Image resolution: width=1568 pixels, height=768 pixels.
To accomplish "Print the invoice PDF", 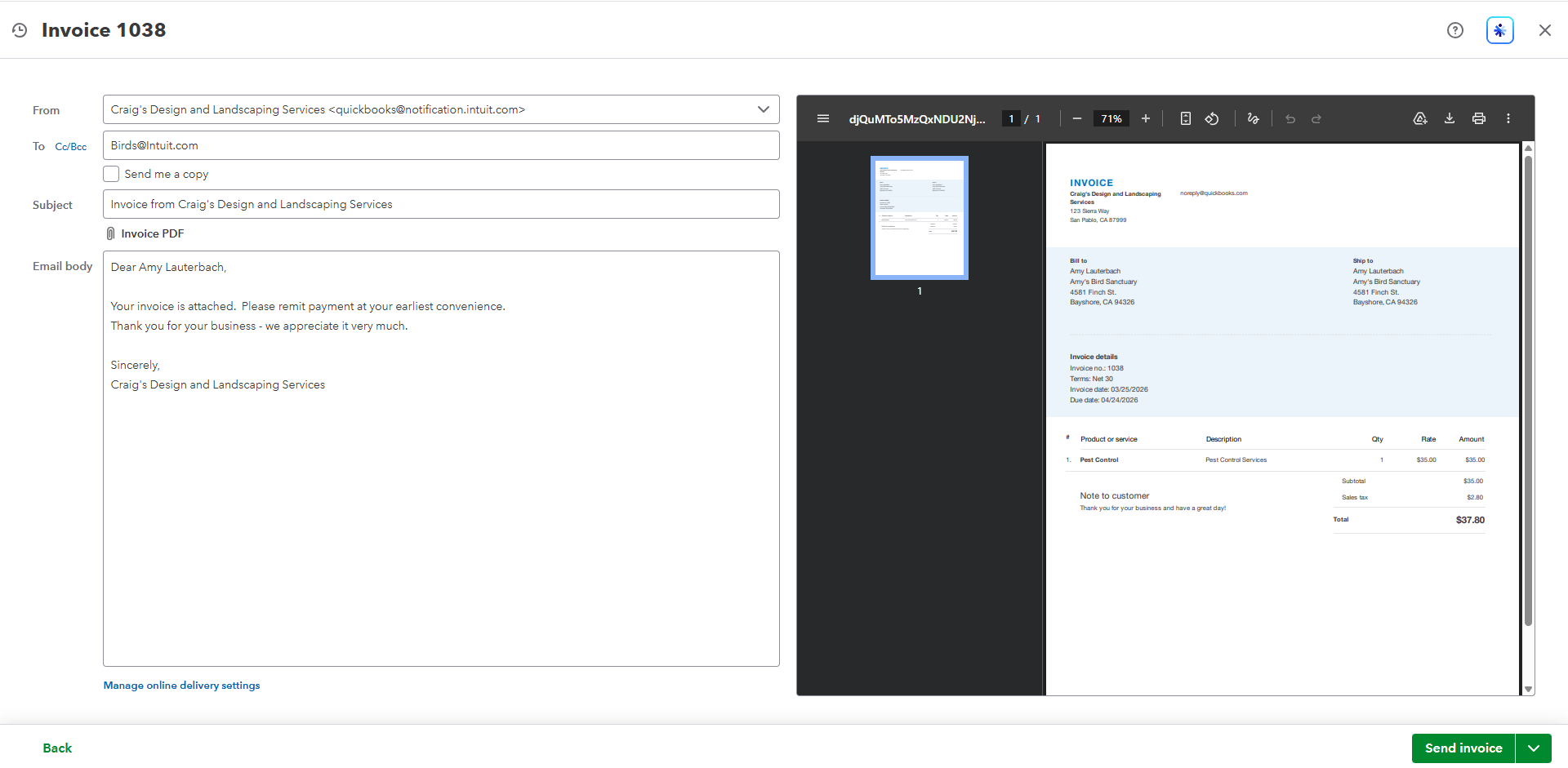I will click(1479, 118).
